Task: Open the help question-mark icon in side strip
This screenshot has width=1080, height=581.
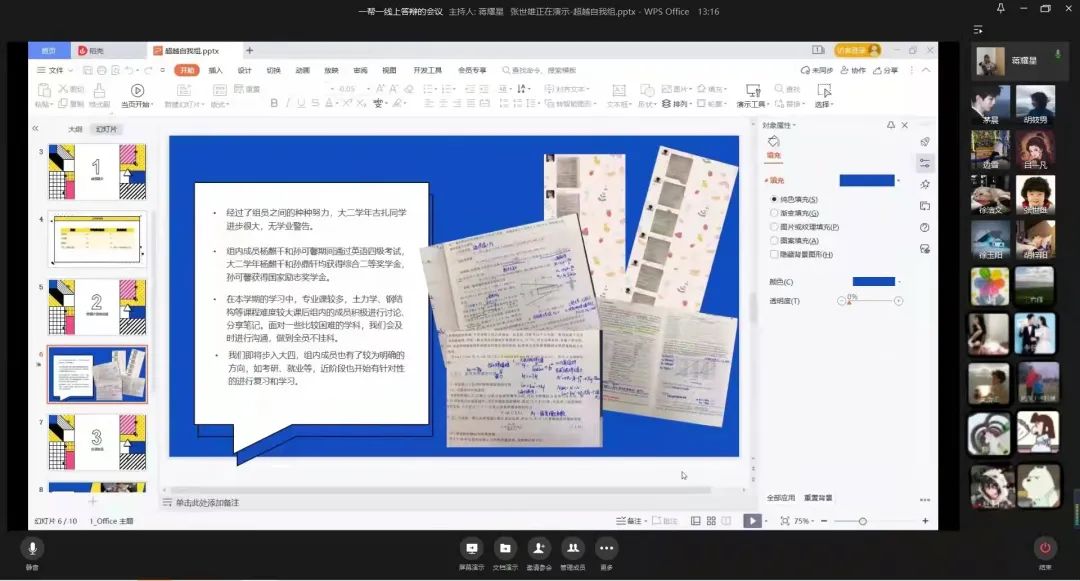Action: (924, 227)
